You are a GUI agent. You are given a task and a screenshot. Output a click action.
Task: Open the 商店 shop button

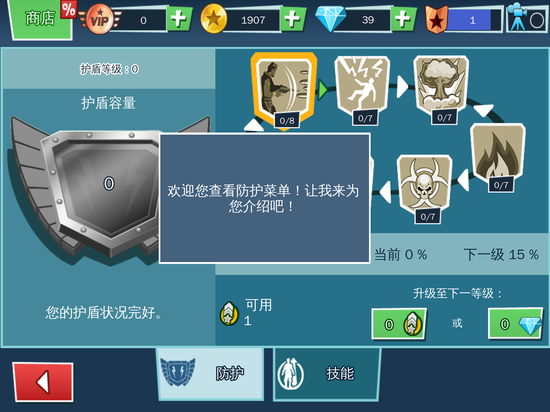point(42,19)
